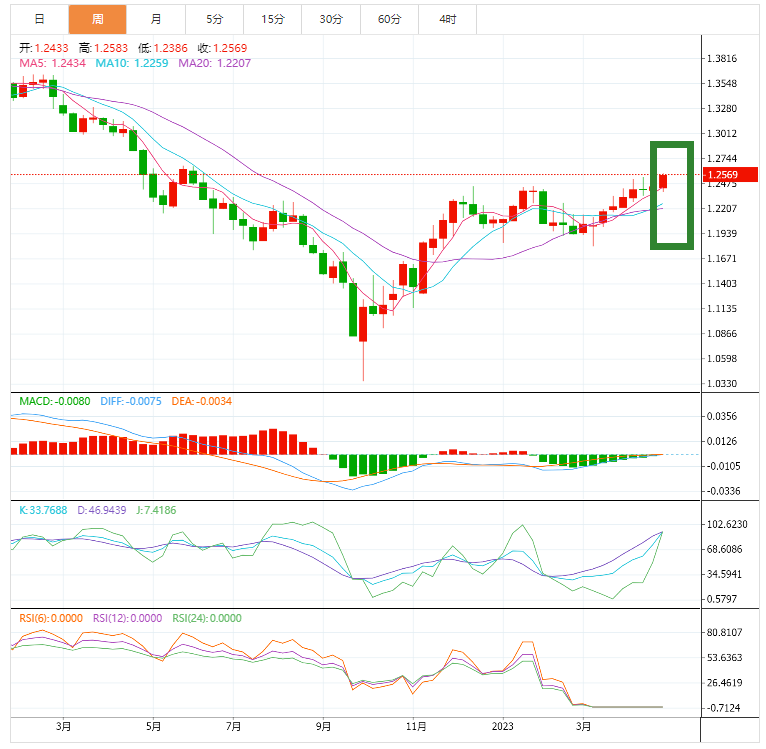Switch to the 4时 interval tab
The image size is (766, 749).
tap(447, 20)
